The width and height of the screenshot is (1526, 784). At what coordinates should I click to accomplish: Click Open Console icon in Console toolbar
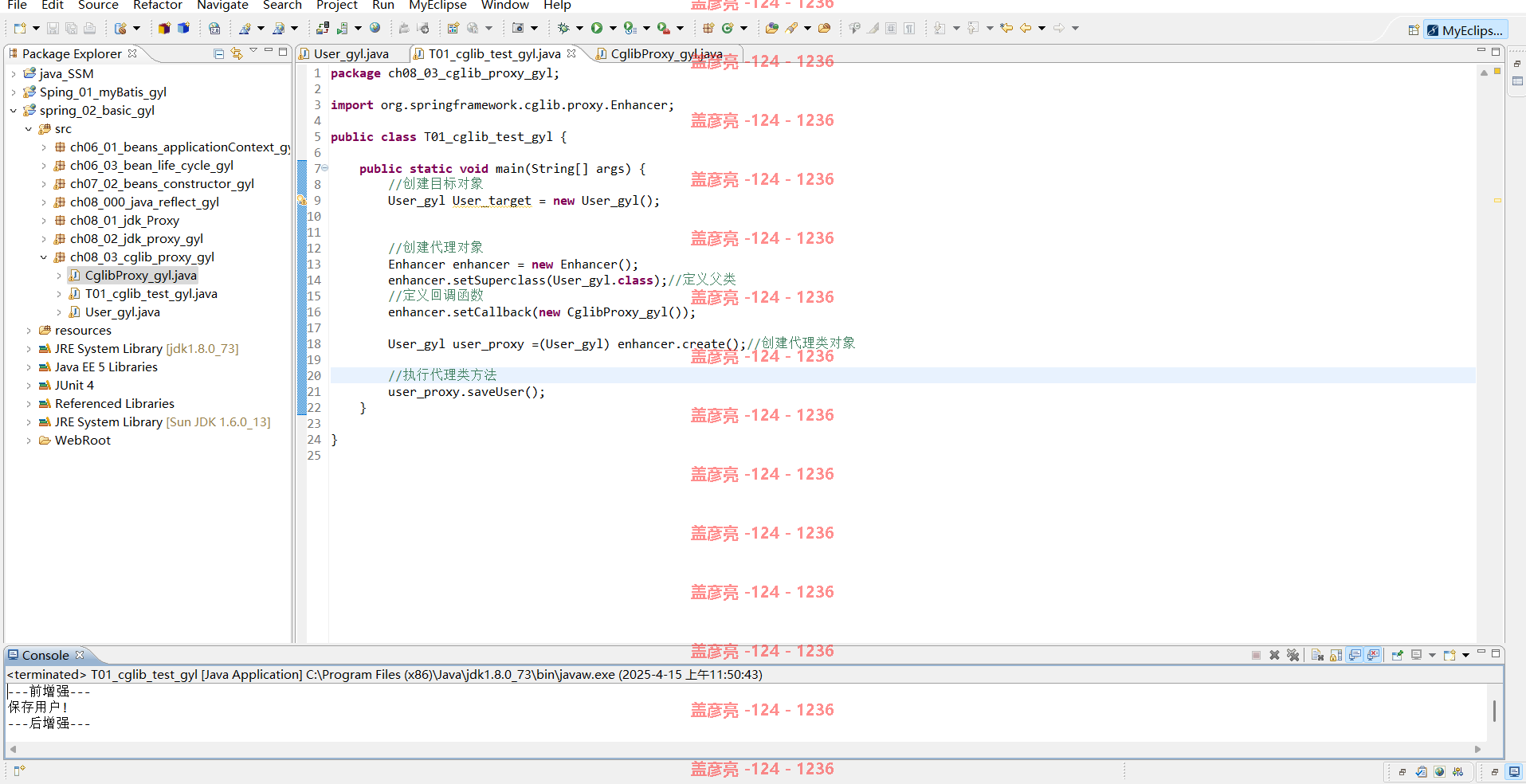click(x=1450, y=655)
